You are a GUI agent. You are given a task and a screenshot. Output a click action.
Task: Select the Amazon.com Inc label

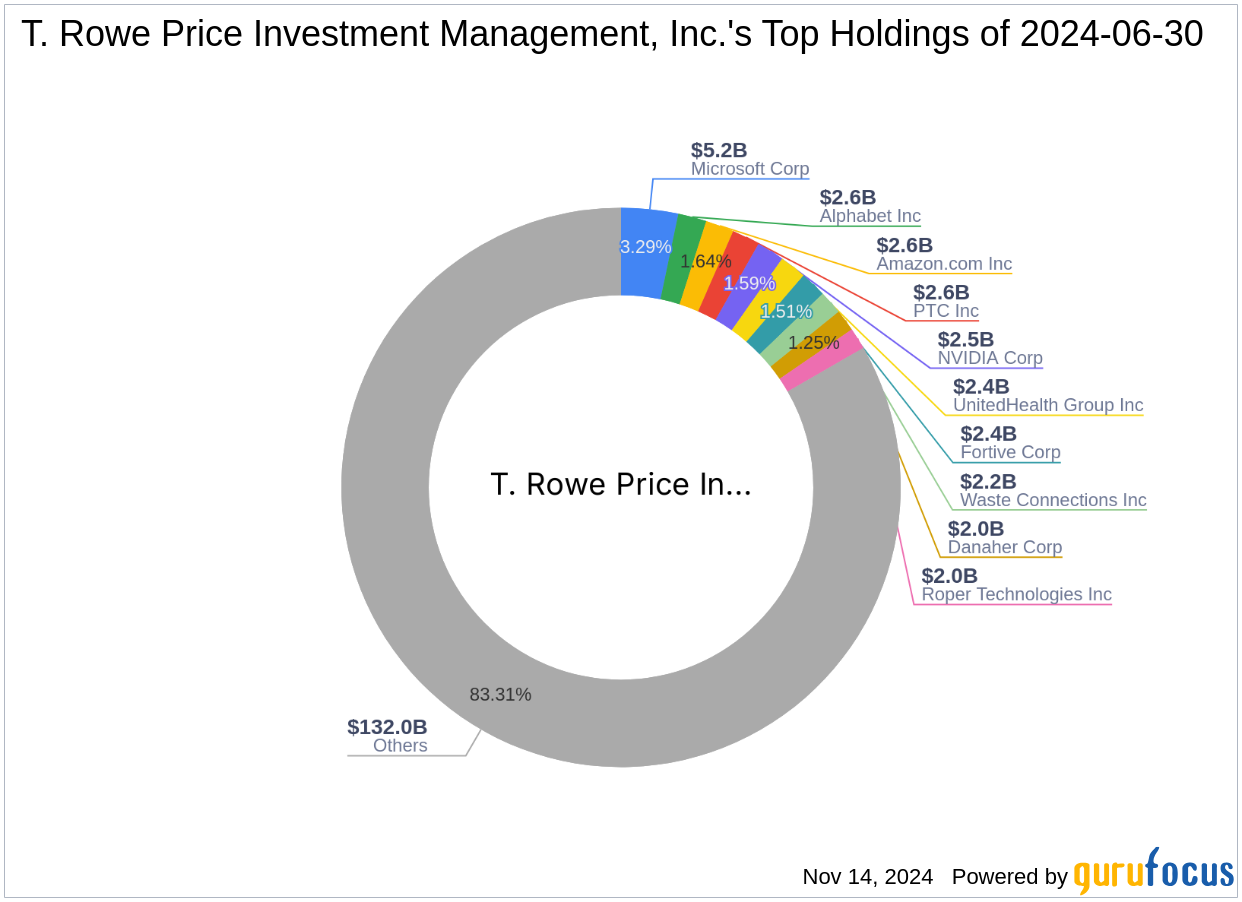[944, 264]
